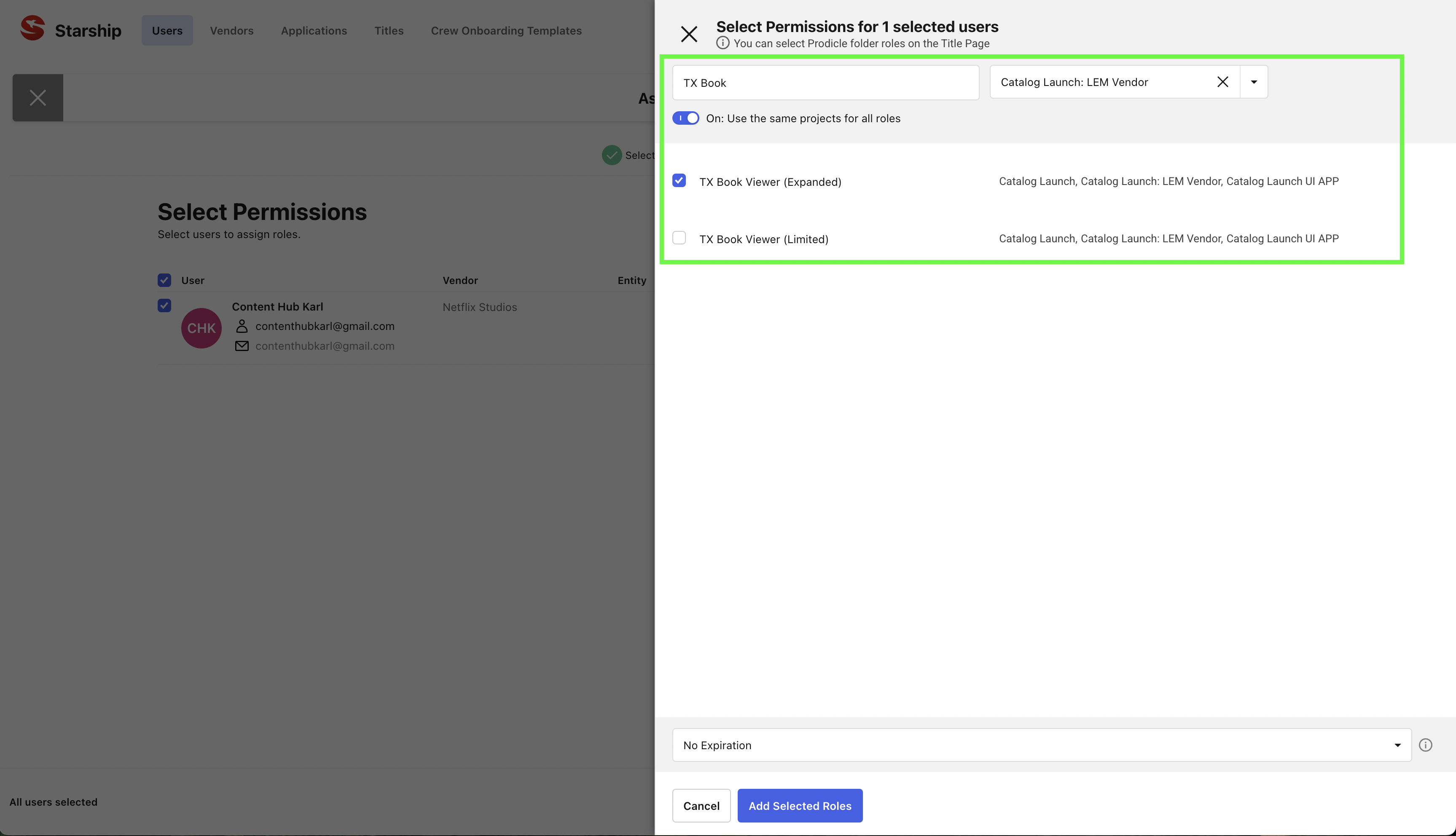Click the TX Book Viewer (Limited) role label
The image size is (1456, 836).
(x=764, y=239)
